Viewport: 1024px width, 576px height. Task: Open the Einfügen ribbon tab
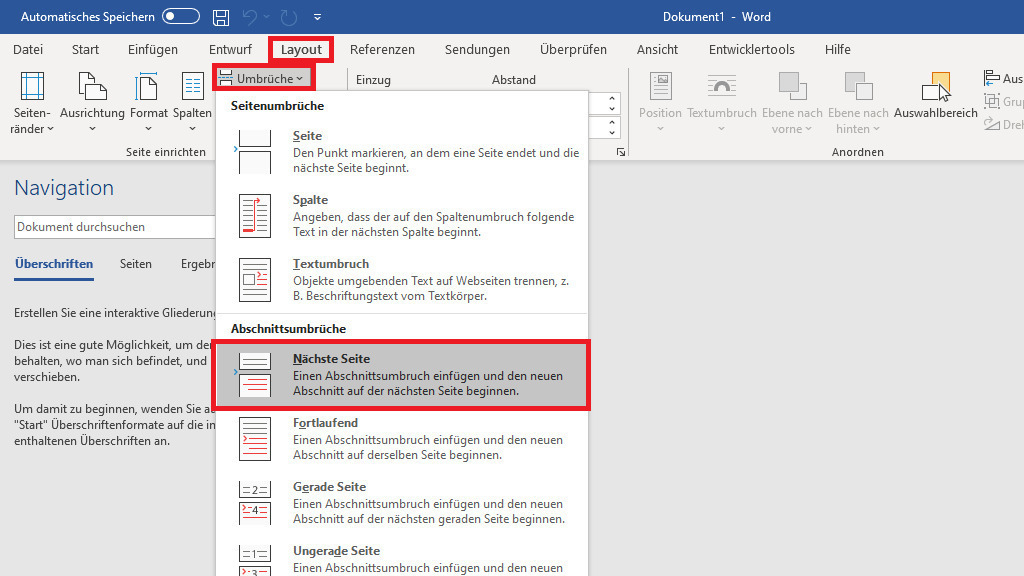pos(153,49)
